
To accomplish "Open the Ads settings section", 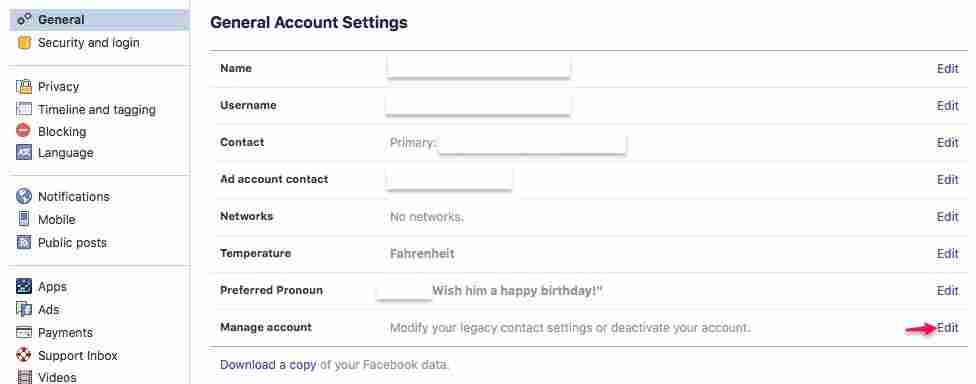I will (49, 310).
